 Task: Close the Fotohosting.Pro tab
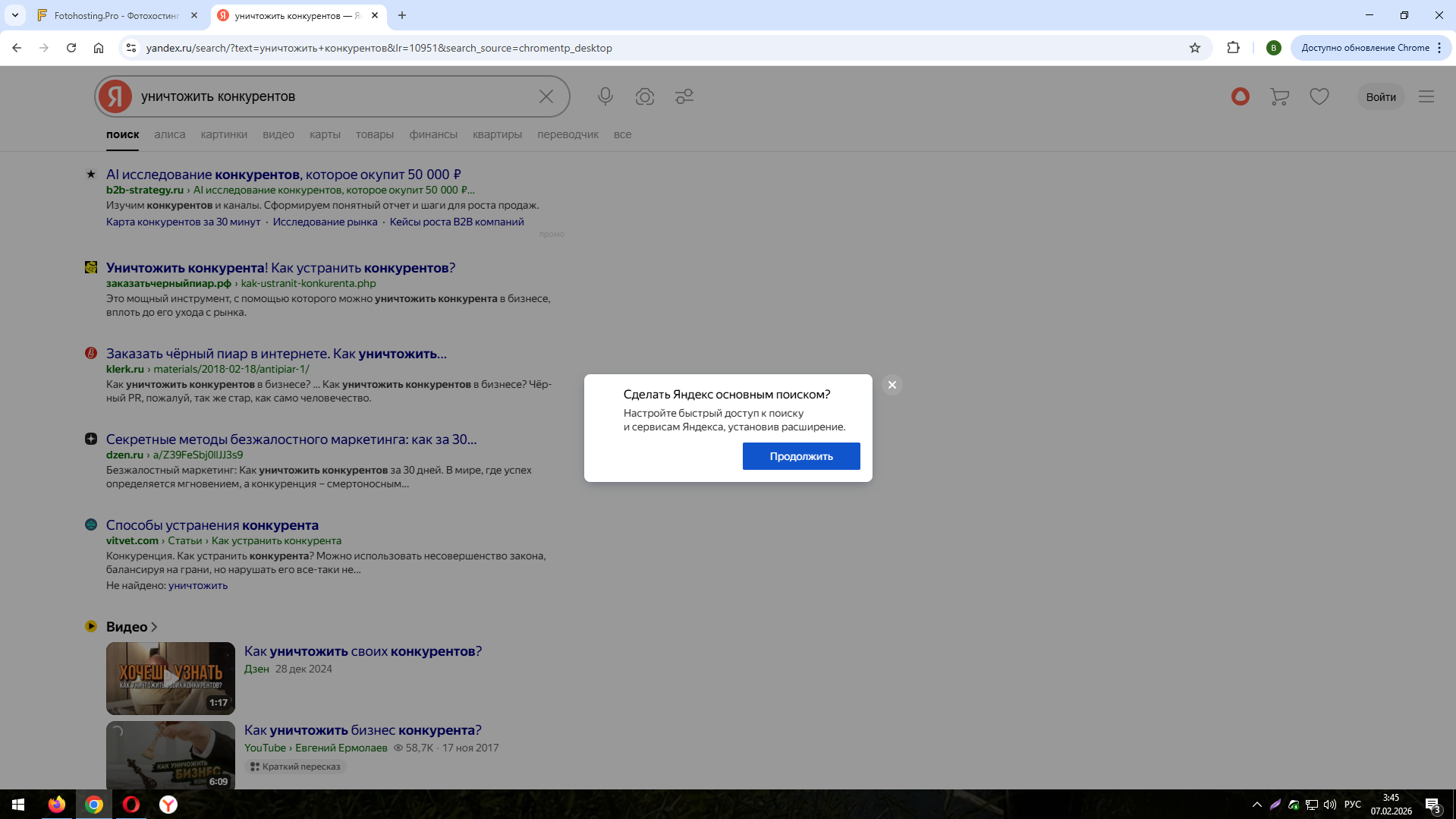(x=194, y=15)
